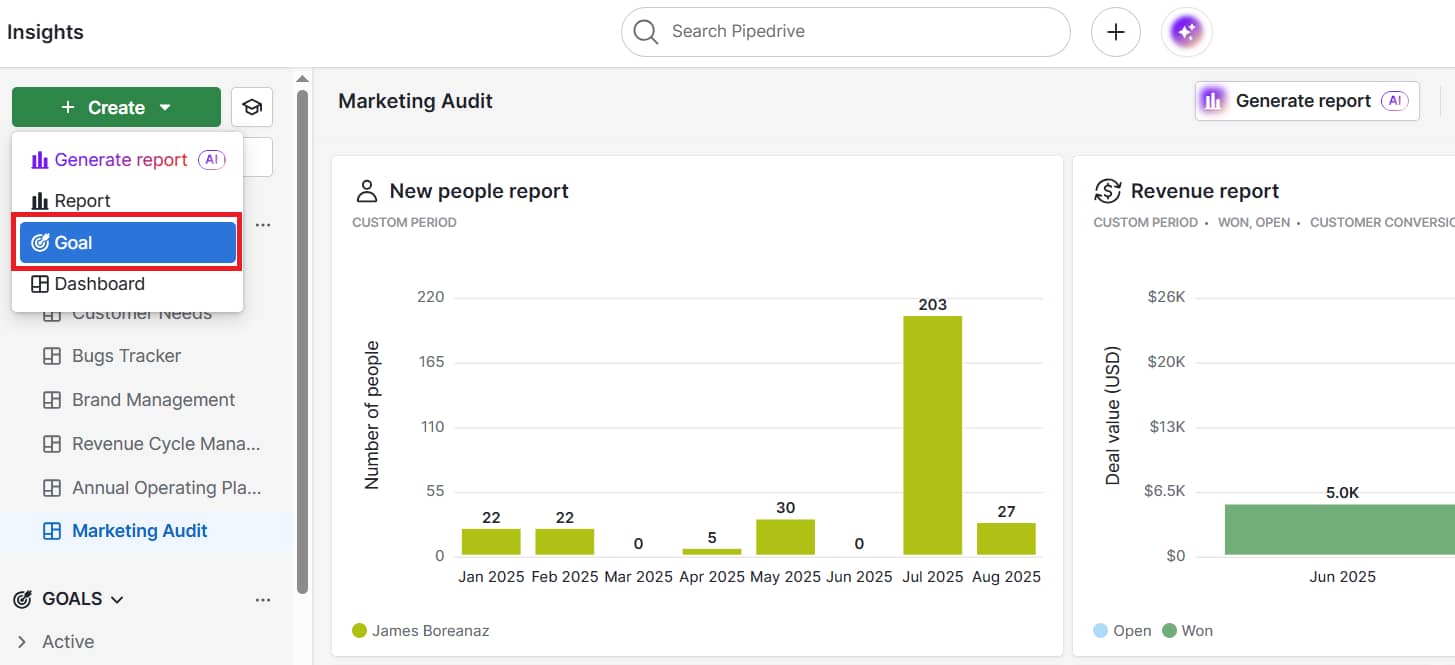1455x665 pixels.
Task: Click the search magnifier icon
Action: 645,31
